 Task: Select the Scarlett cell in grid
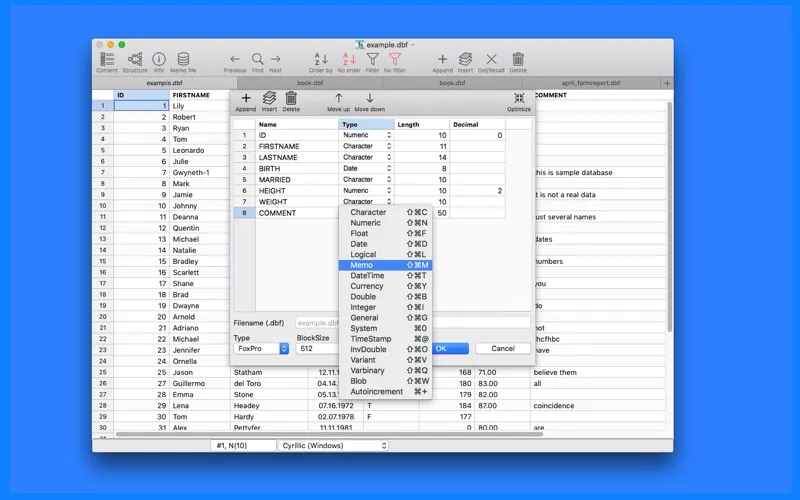pyautogui.click(x=199, y=272)
